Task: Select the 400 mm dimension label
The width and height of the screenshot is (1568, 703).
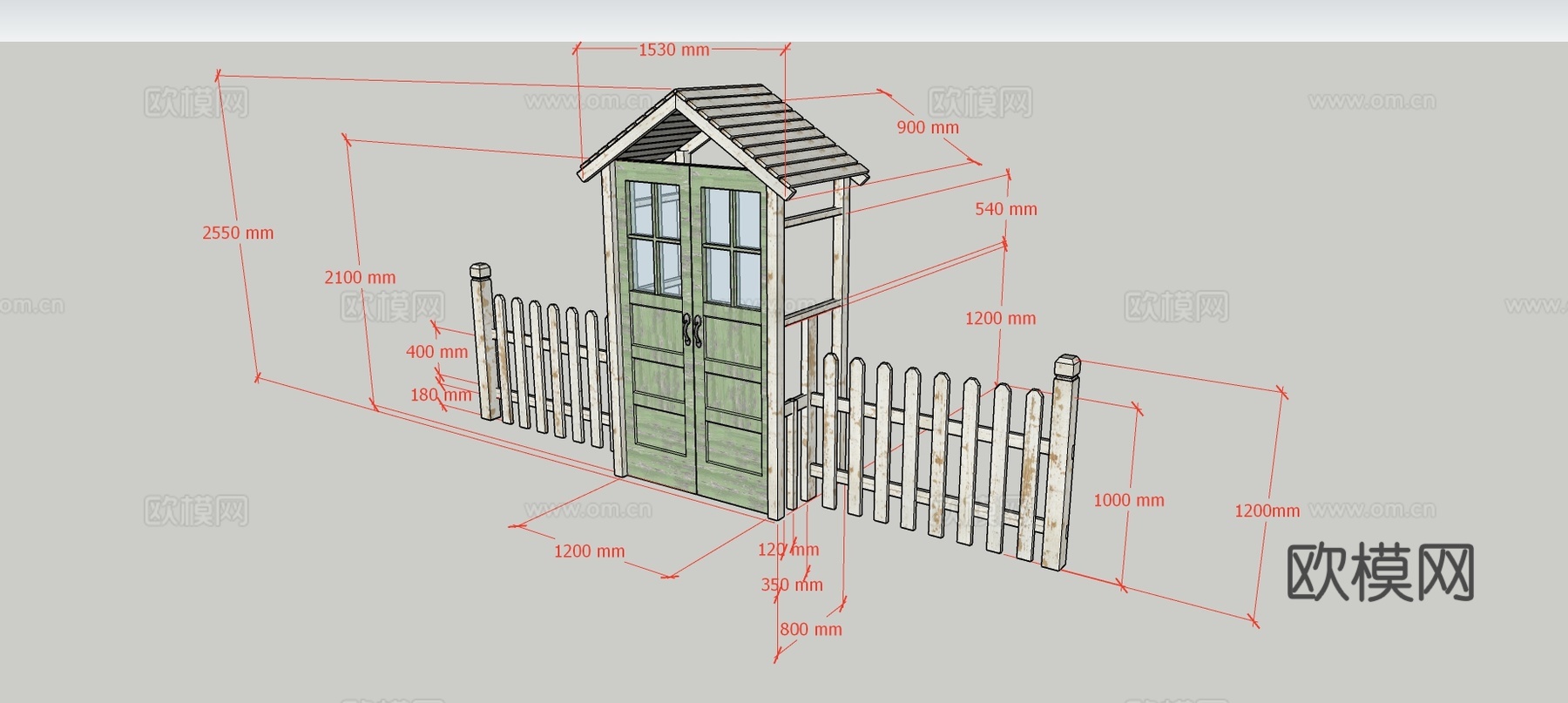Action: (x=437, y=352)
